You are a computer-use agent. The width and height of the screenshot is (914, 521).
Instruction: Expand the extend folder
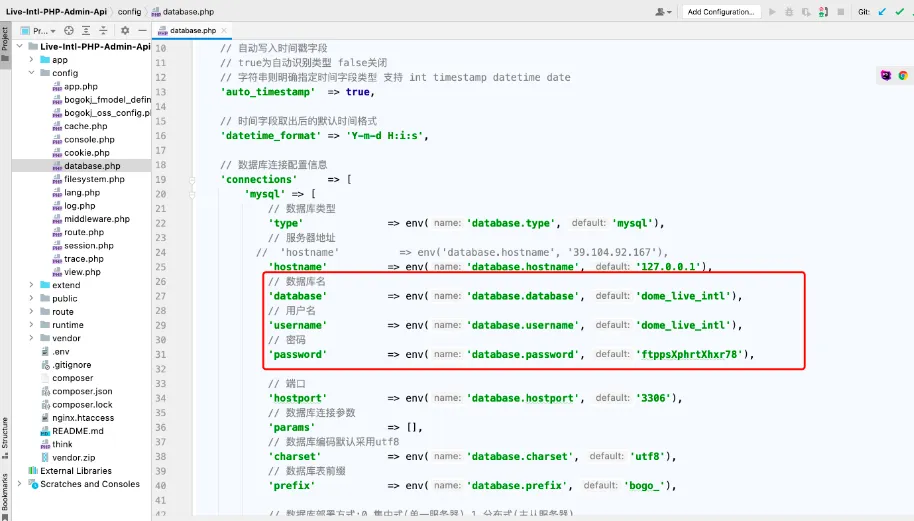click(31, 285)
